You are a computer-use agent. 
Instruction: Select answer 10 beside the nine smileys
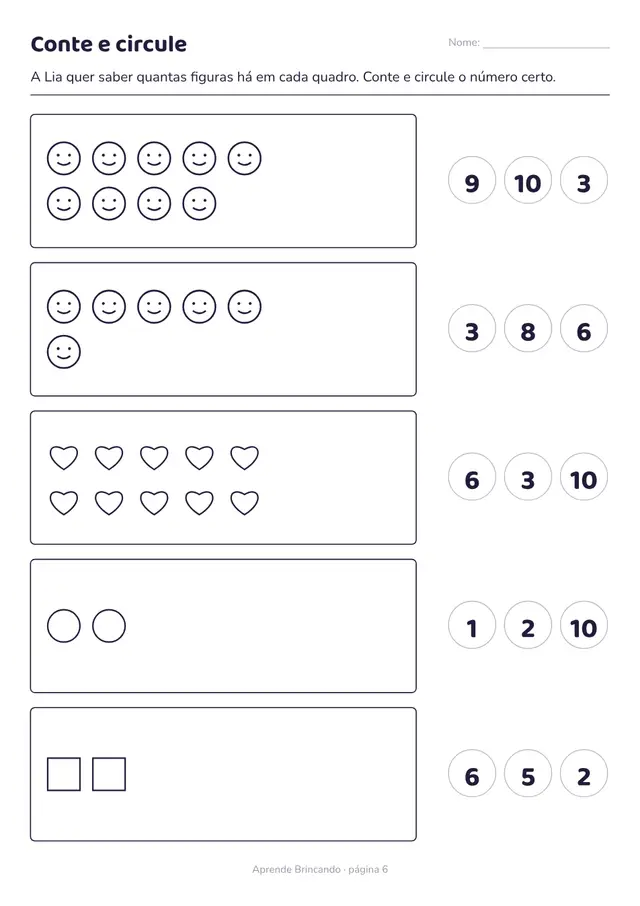[528, 180]
